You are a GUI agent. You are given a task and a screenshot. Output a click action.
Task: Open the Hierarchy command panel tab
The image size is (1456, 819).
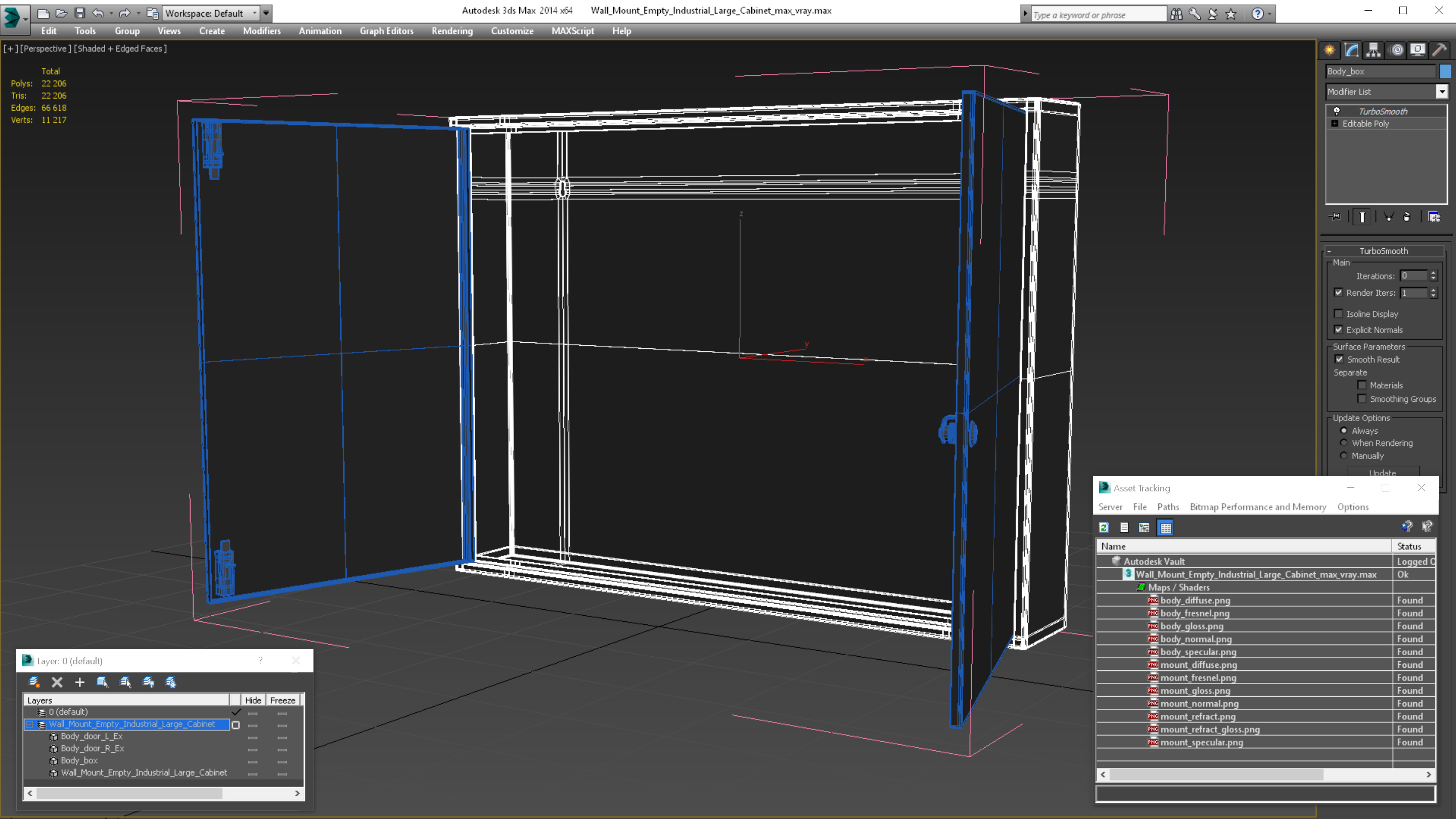(1374, 51)
